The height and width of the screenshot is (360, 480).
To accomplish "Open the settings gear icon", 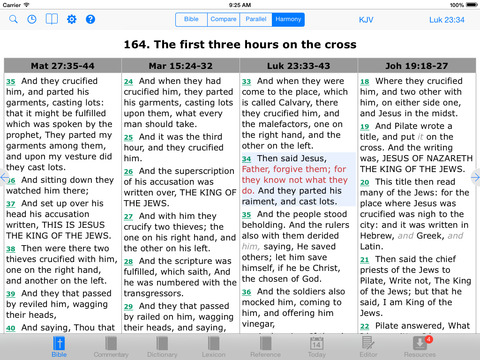I will (72, 19).
